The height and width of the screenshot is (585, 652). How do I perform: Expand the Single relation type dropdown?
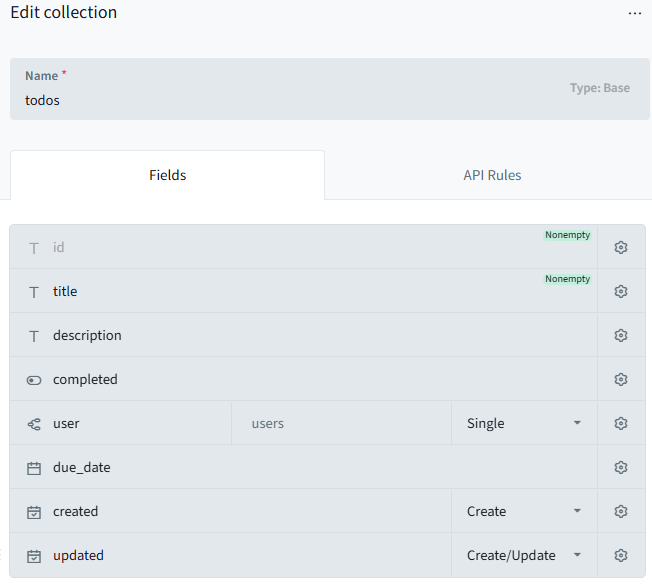(524, 423)
